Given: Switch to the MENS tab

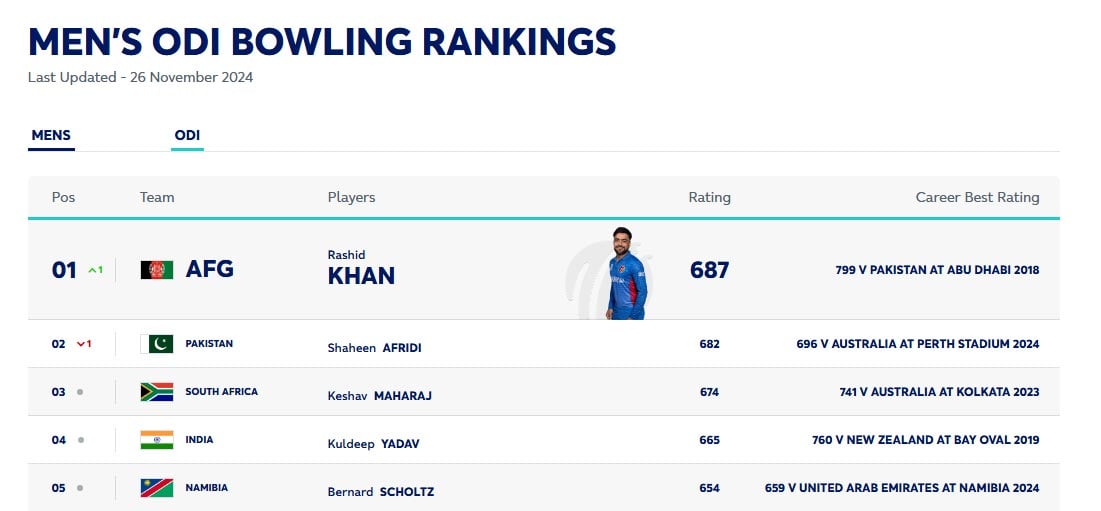Looking at the screenshot, I should point(51,136).
